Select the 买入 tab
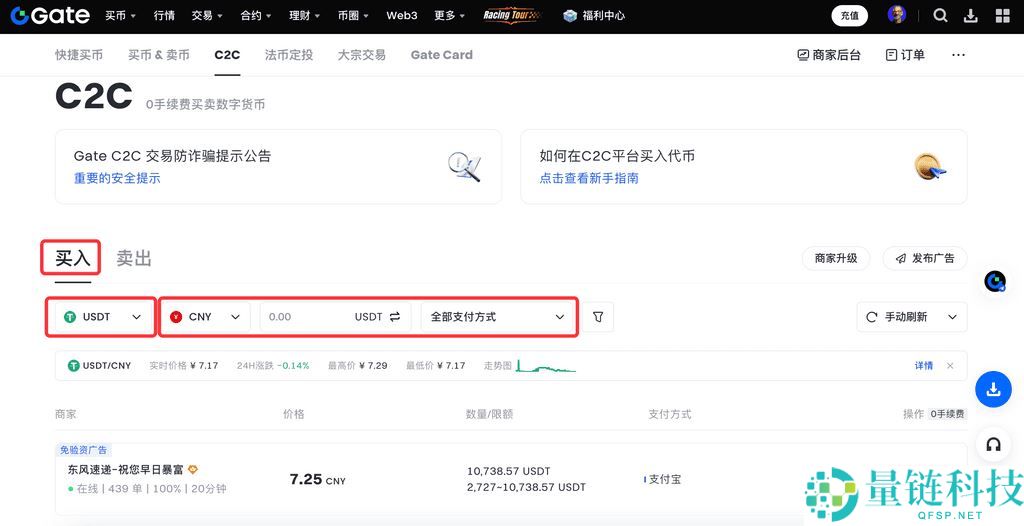 tap(72, 258)
